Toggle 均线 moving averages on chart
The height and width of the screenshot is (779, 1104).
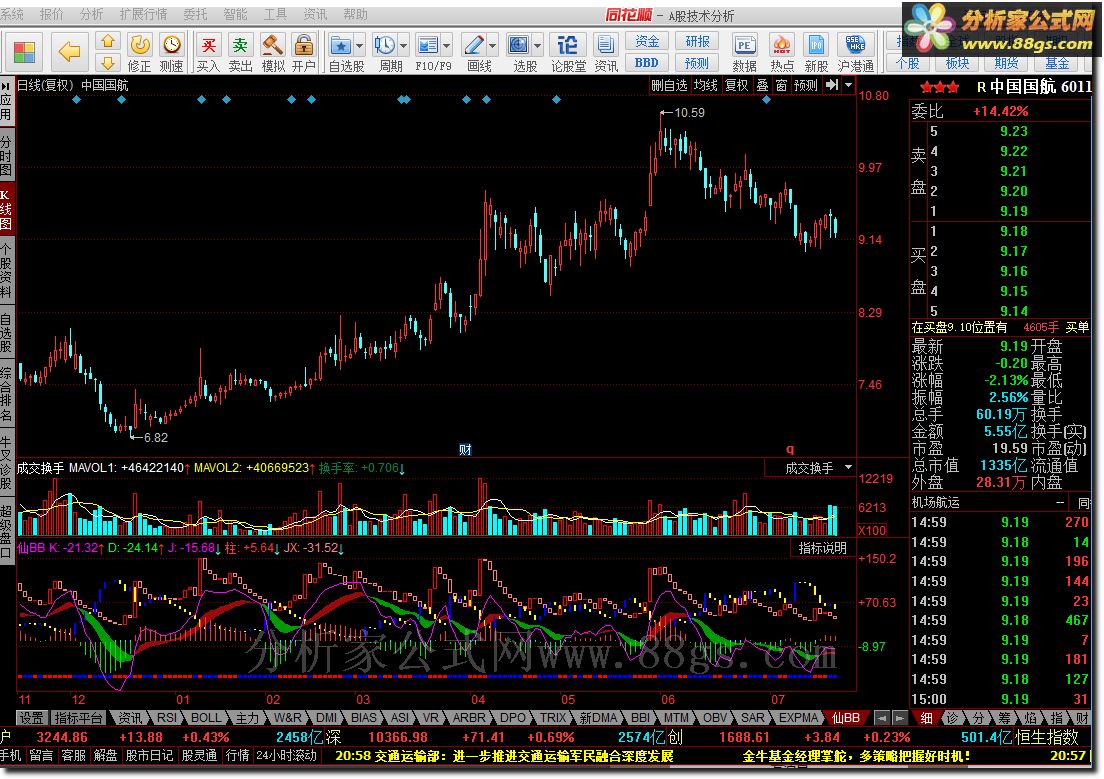705,85
